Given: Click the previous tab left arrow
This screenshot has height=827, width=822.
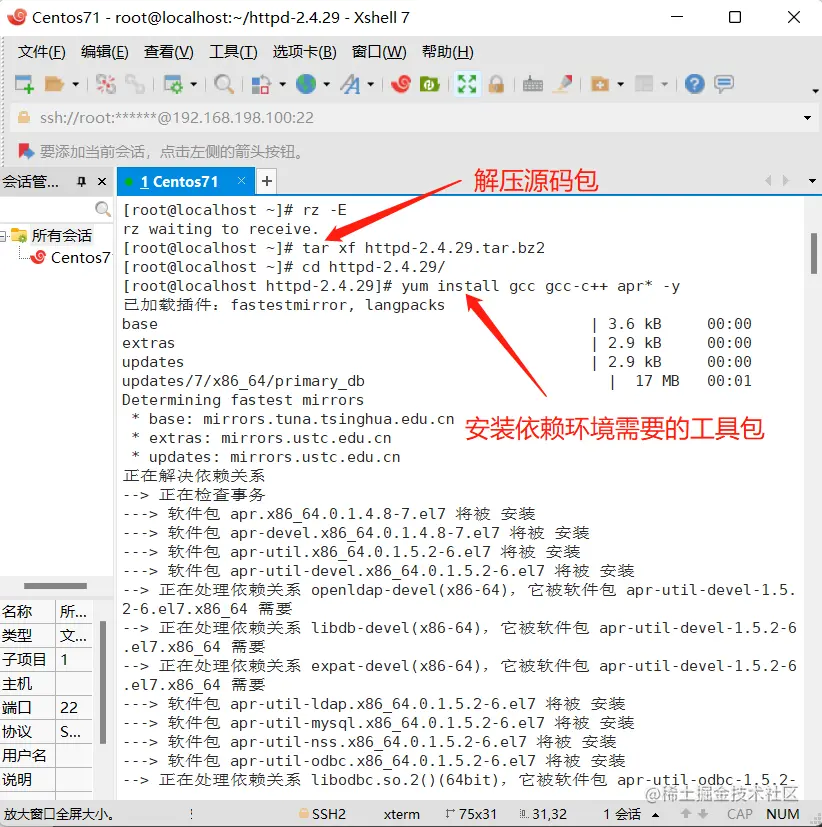Looking at the screenshot, I should click(768, 181).
